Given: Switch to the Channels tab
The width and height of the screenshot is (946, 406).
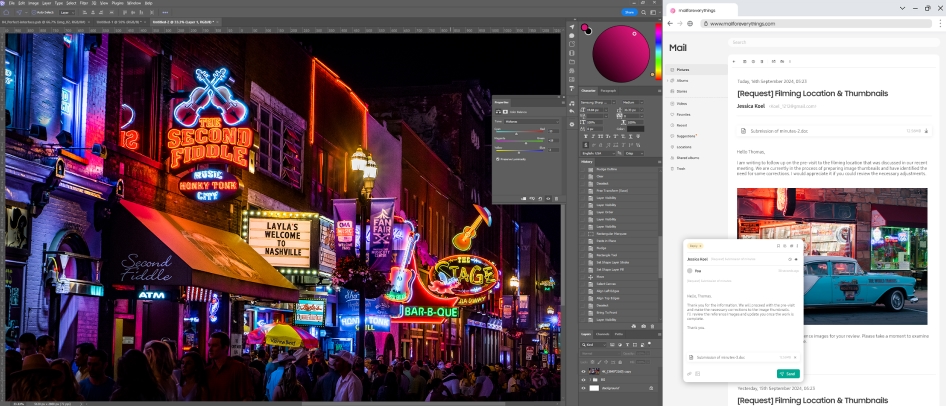Looking at the screenshot, I should coord(602,333).
